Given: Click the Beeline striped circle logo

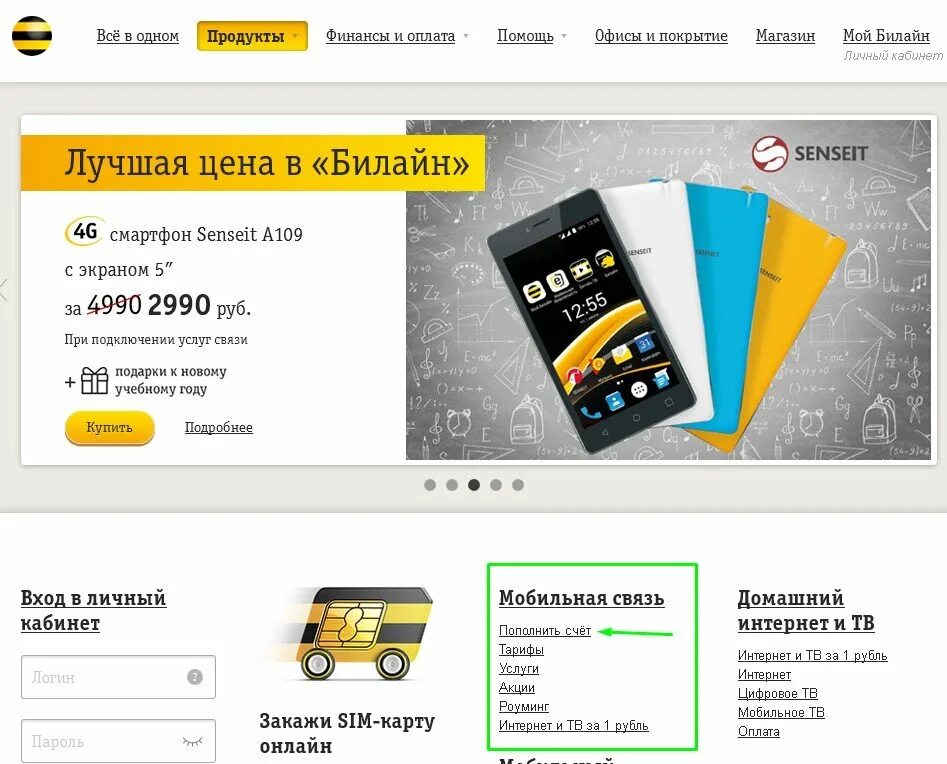Looking at the screenshot, I should [31, 36].
